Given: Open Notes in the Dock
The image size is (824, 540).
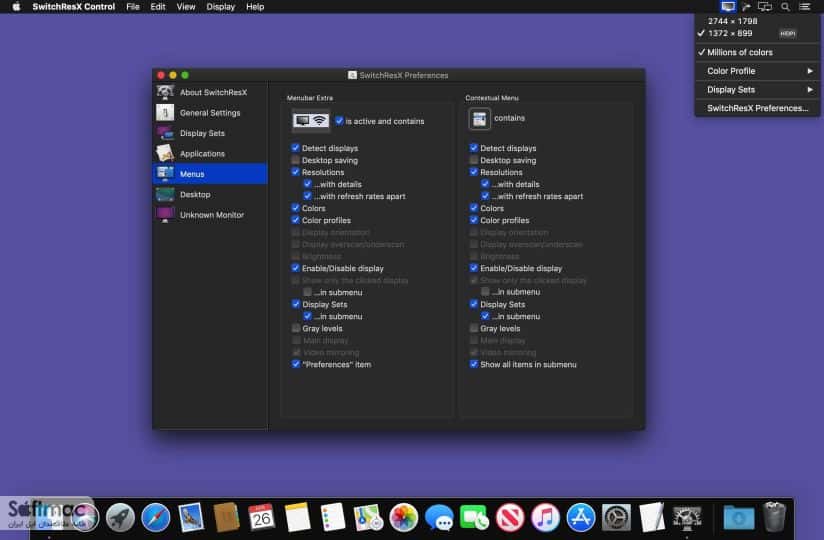Looking at the screenshot, I should tap(297, 517).
